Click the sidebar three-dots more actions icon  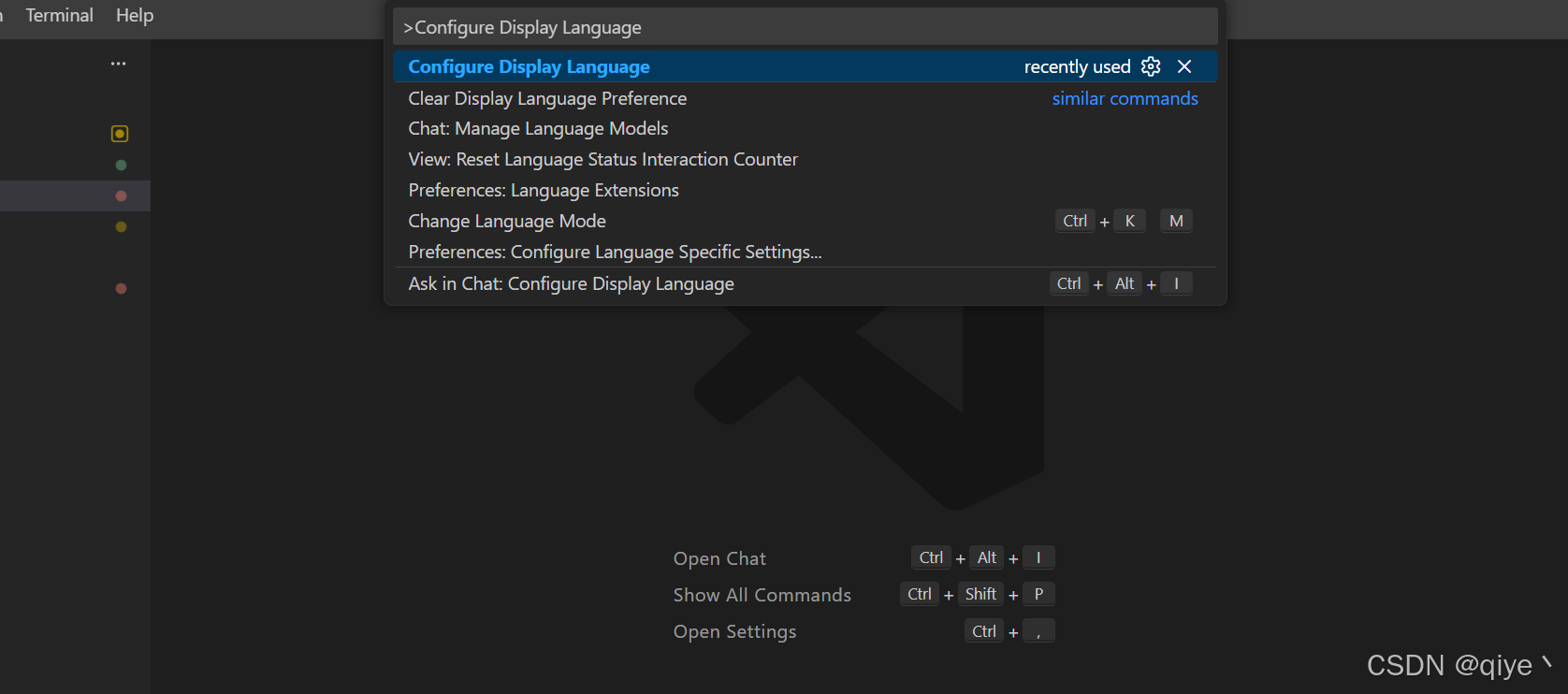coord(118,64)
